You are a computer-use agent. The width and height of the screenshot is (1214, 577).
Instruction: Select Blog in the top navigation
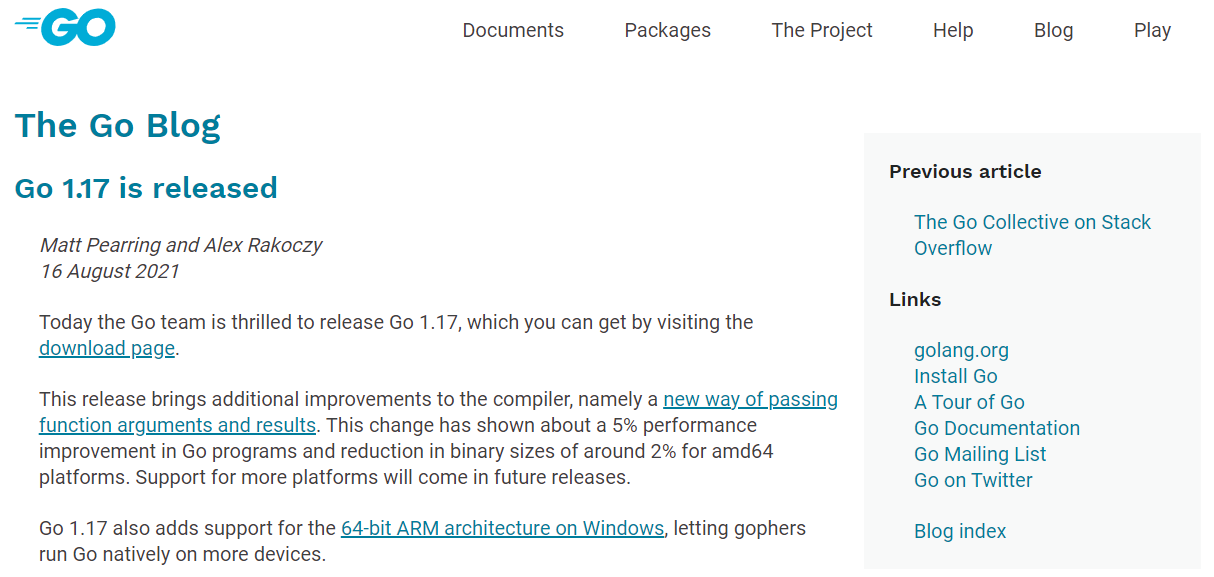[x=1053, y=30]
